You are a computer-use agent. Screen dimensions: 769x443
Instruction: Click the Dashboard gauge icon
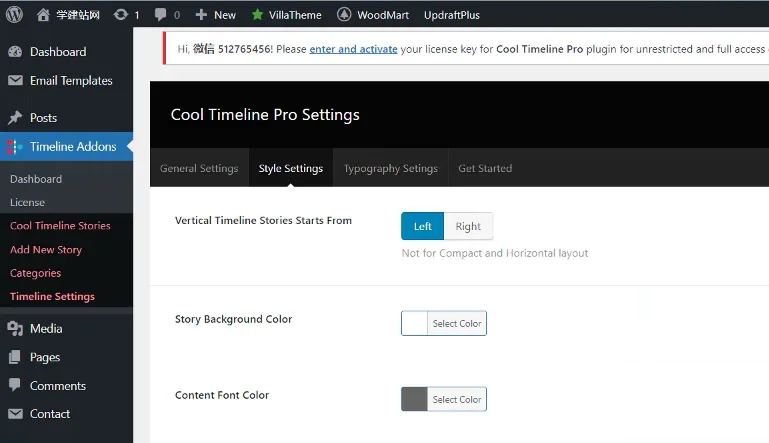tap(15, 52)
